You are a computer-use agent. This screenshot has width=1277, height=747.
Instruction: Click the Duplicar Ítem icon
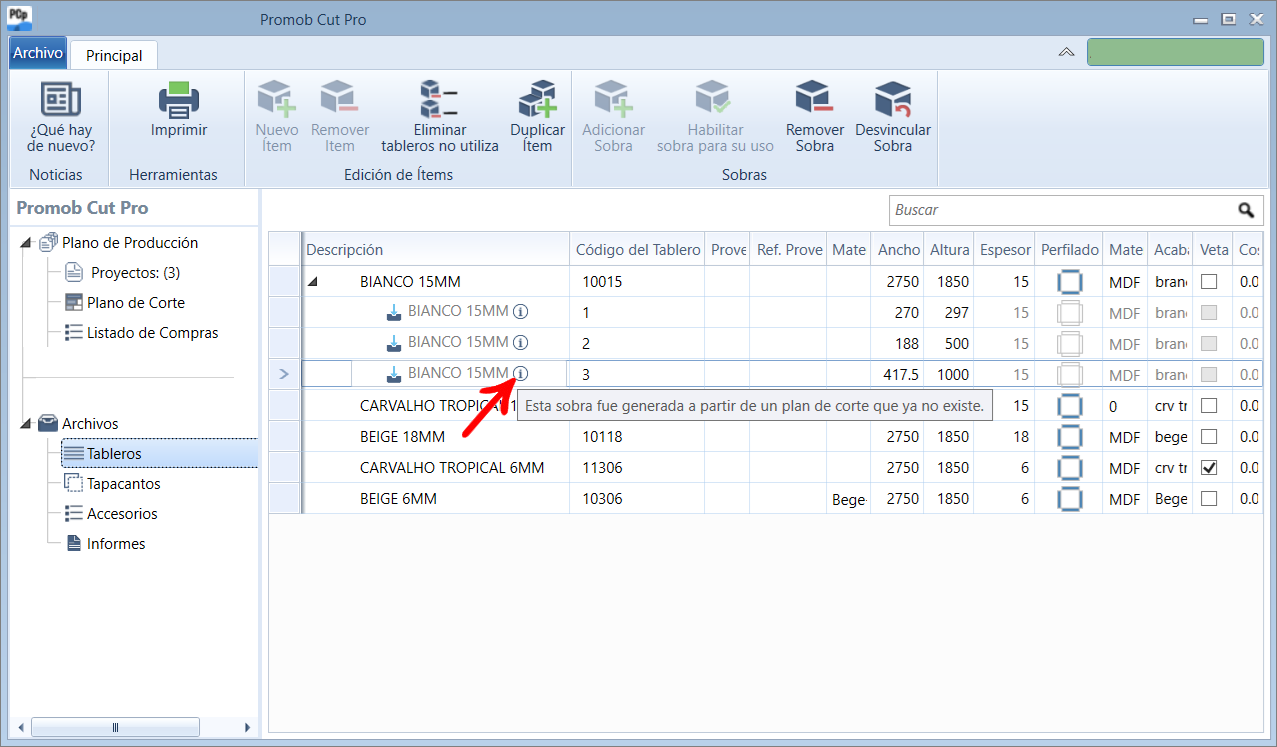coord(537,100)
